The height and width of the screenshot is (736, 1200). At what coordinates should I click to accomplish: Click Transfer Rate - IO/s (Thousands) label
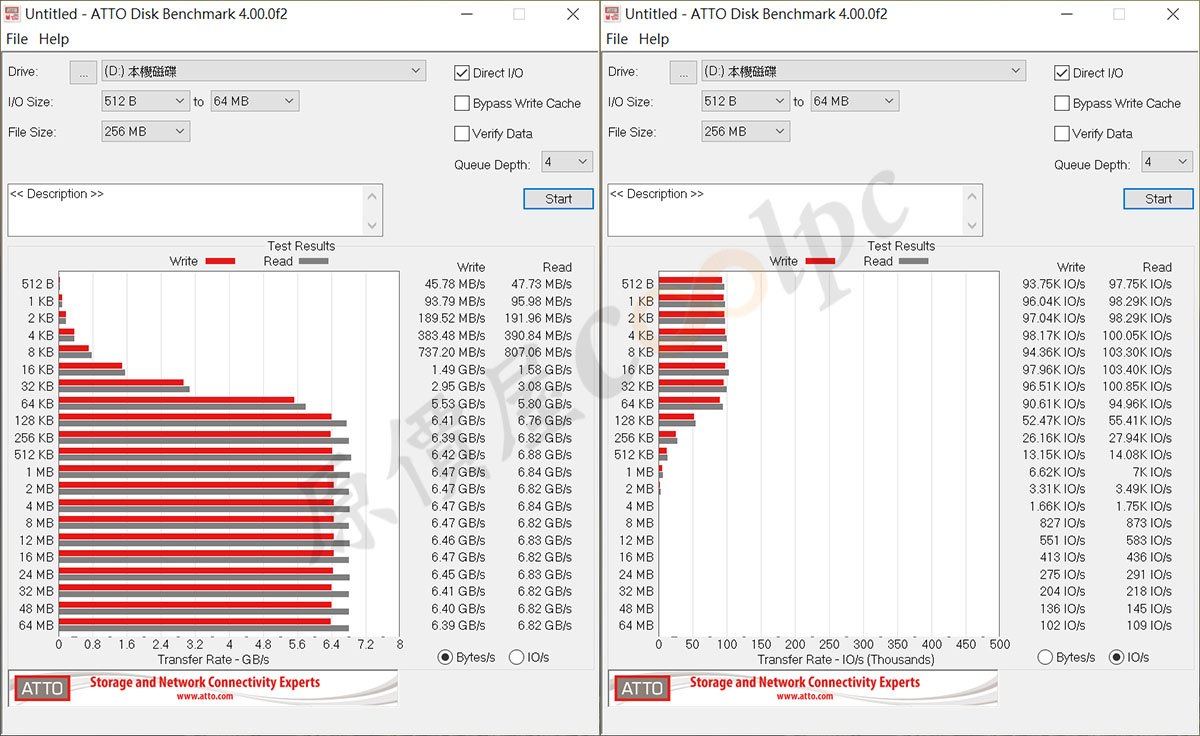(x=846, y=659)
